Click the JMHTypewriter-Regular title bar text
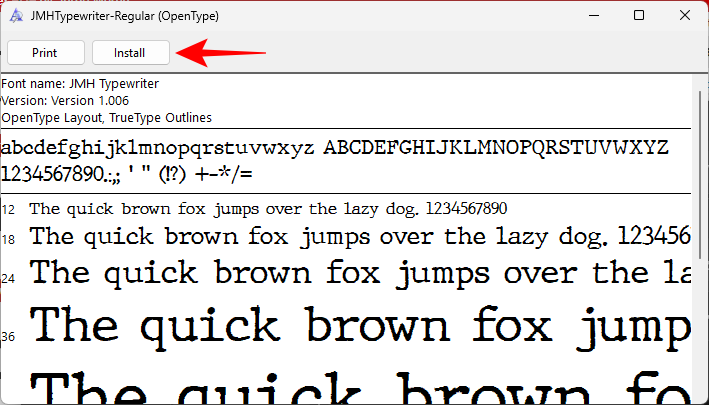709x405 pixels. [x=126, y=16]
